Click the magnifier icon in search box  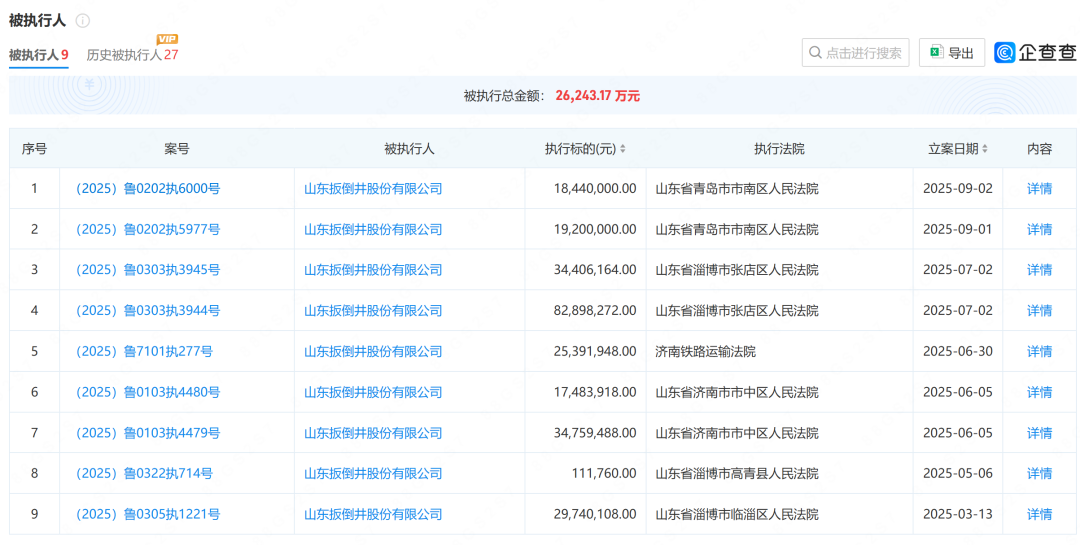[815, 53]
